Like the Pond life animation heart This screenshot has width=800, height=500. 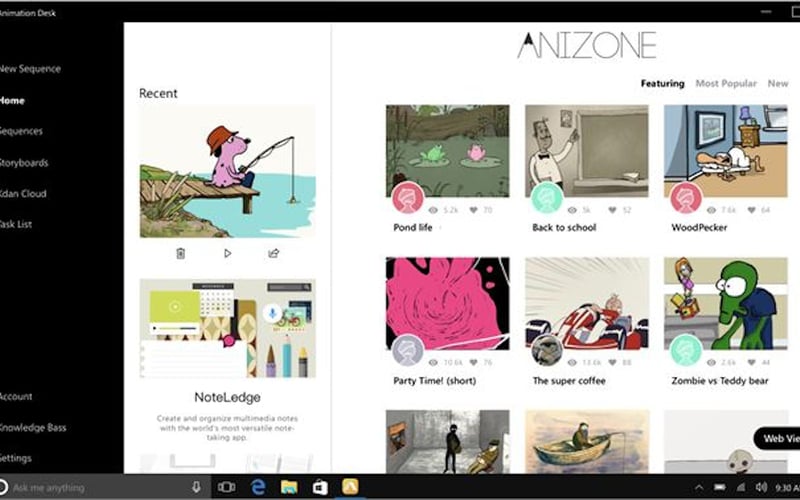(x=473, y=210)
